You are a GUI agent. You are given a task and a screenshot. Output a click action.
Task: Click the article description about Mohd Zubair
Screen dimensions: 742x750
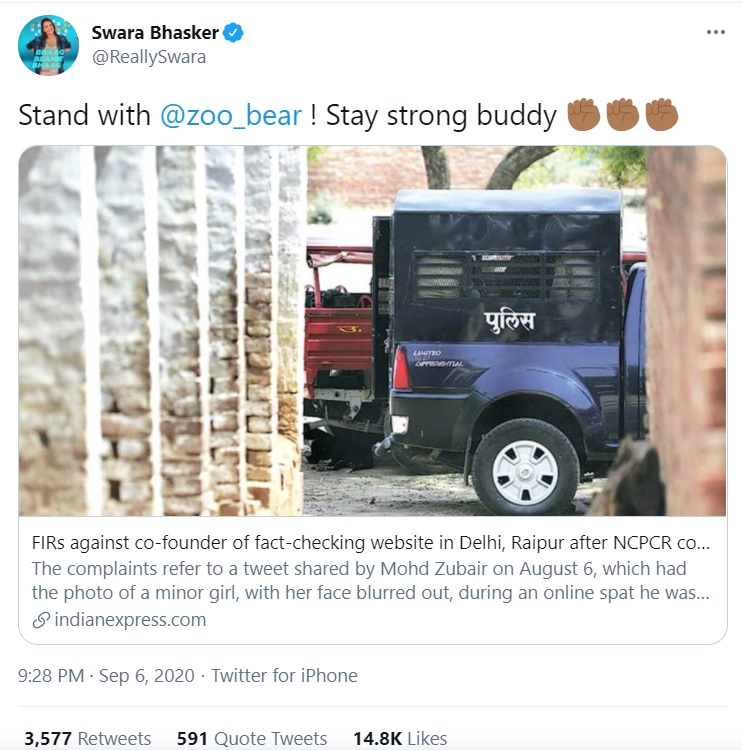pos(371,581)
